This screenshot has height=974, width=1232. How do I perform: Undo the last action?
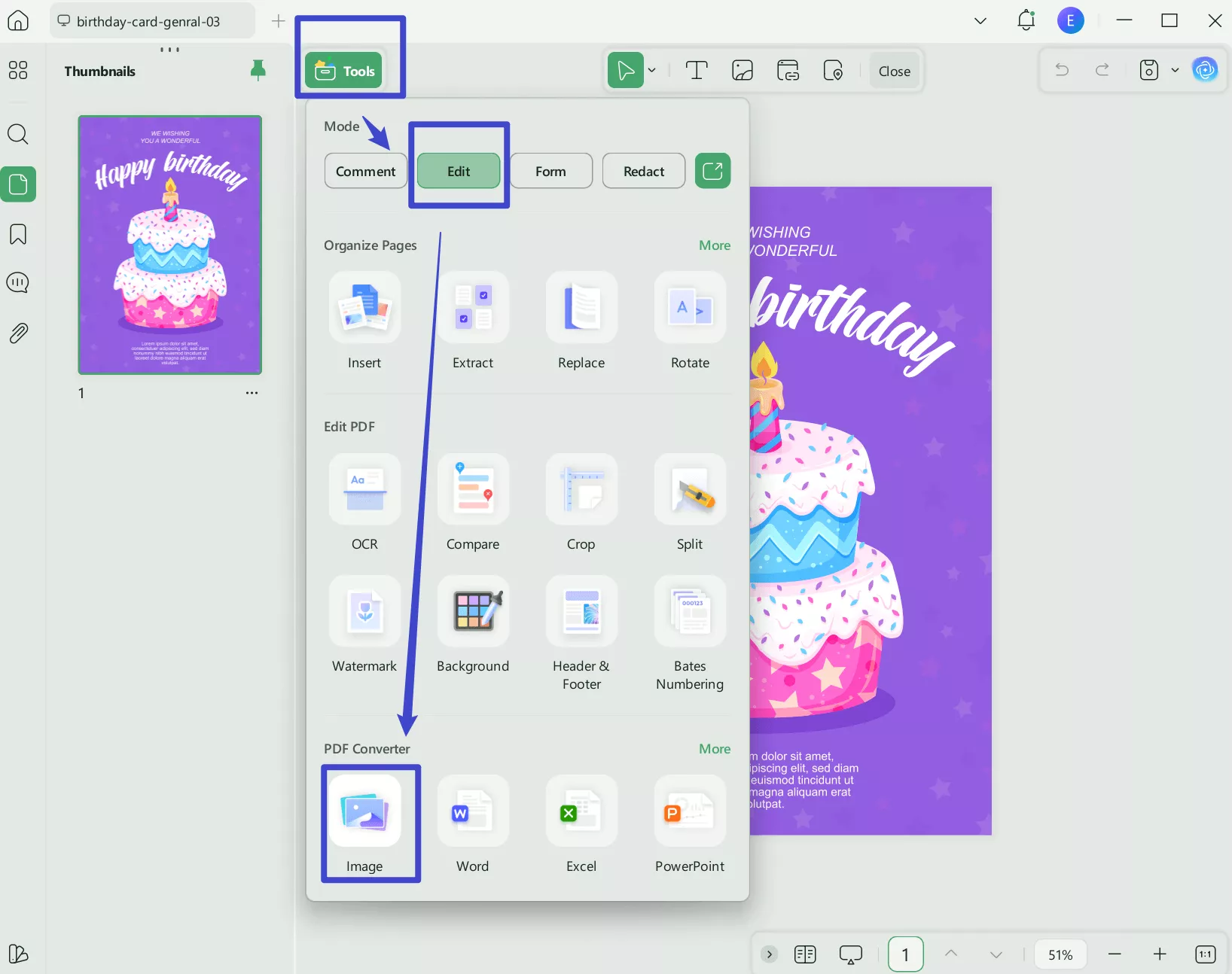pos(1062,70)
